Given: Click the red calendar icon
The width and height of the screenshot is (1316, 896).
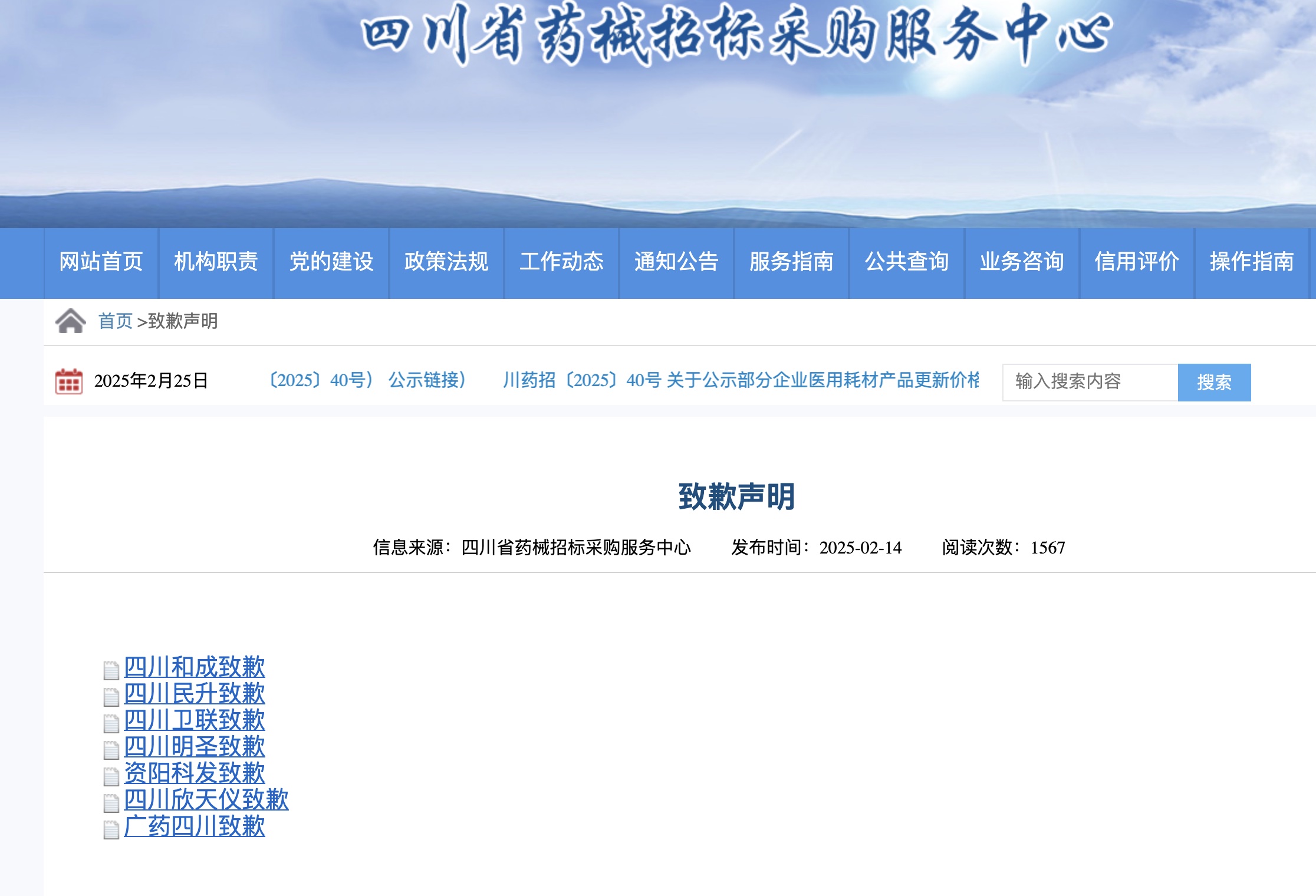Looking at the screenshot, I should tap(68, 381).
